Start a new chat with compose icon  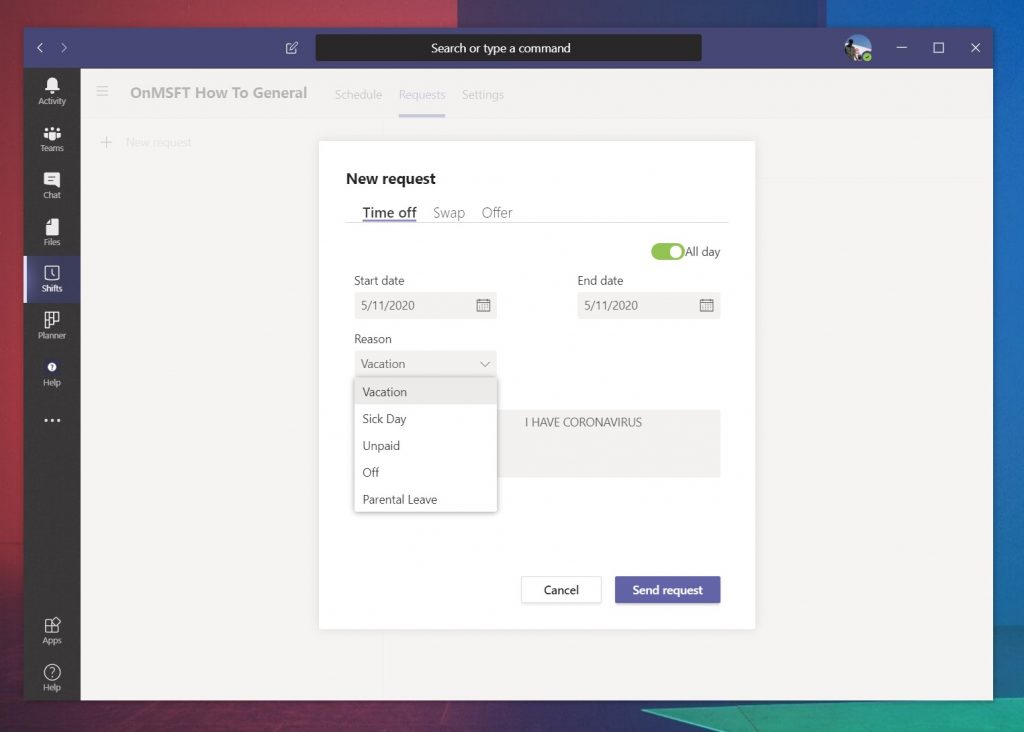pos(292,48)
